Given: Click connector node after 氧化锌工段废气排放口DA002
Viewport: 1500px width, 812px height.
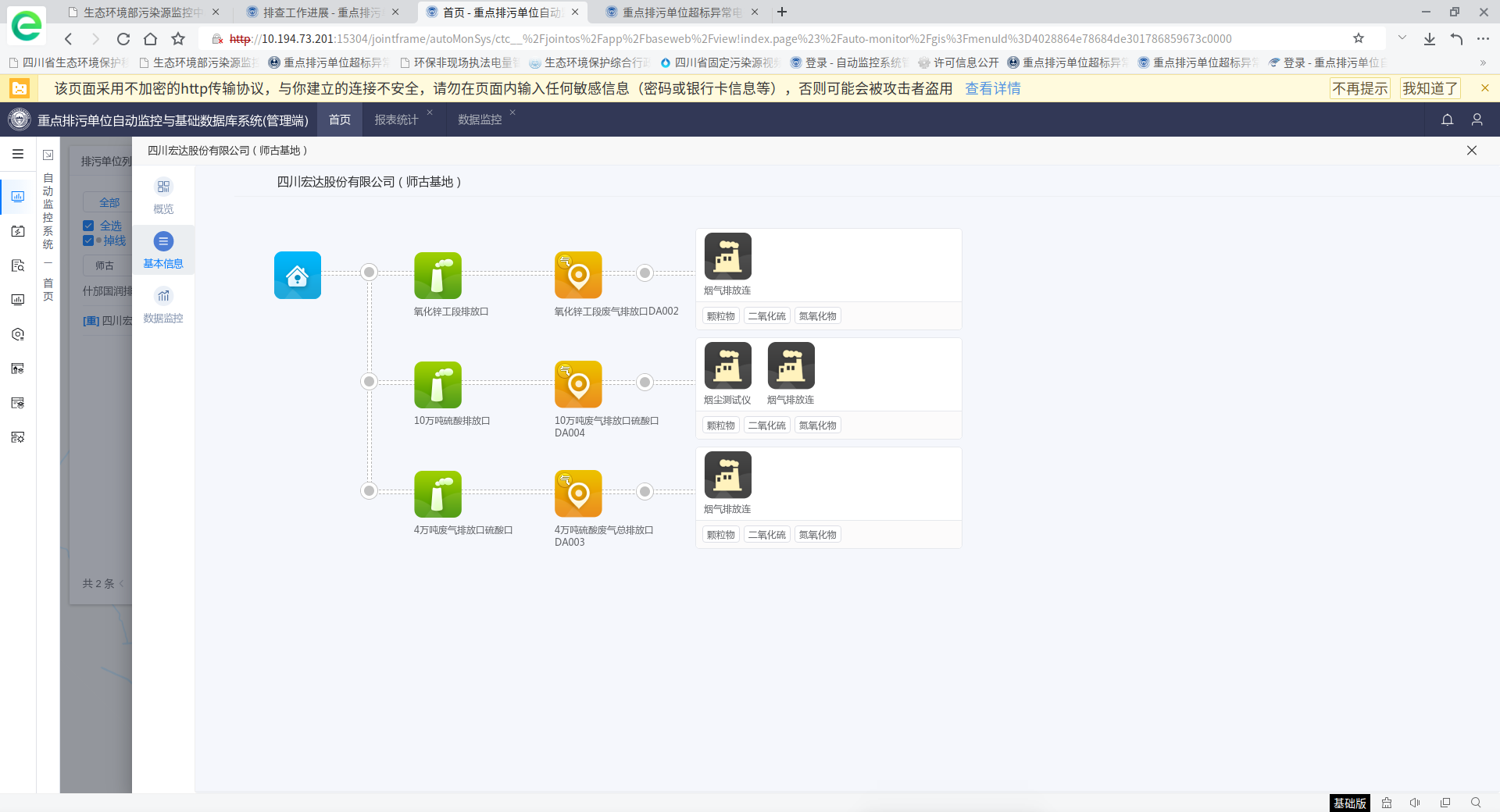Looking at the screenshot, I should pyautogui.click(x=645, y=272).
